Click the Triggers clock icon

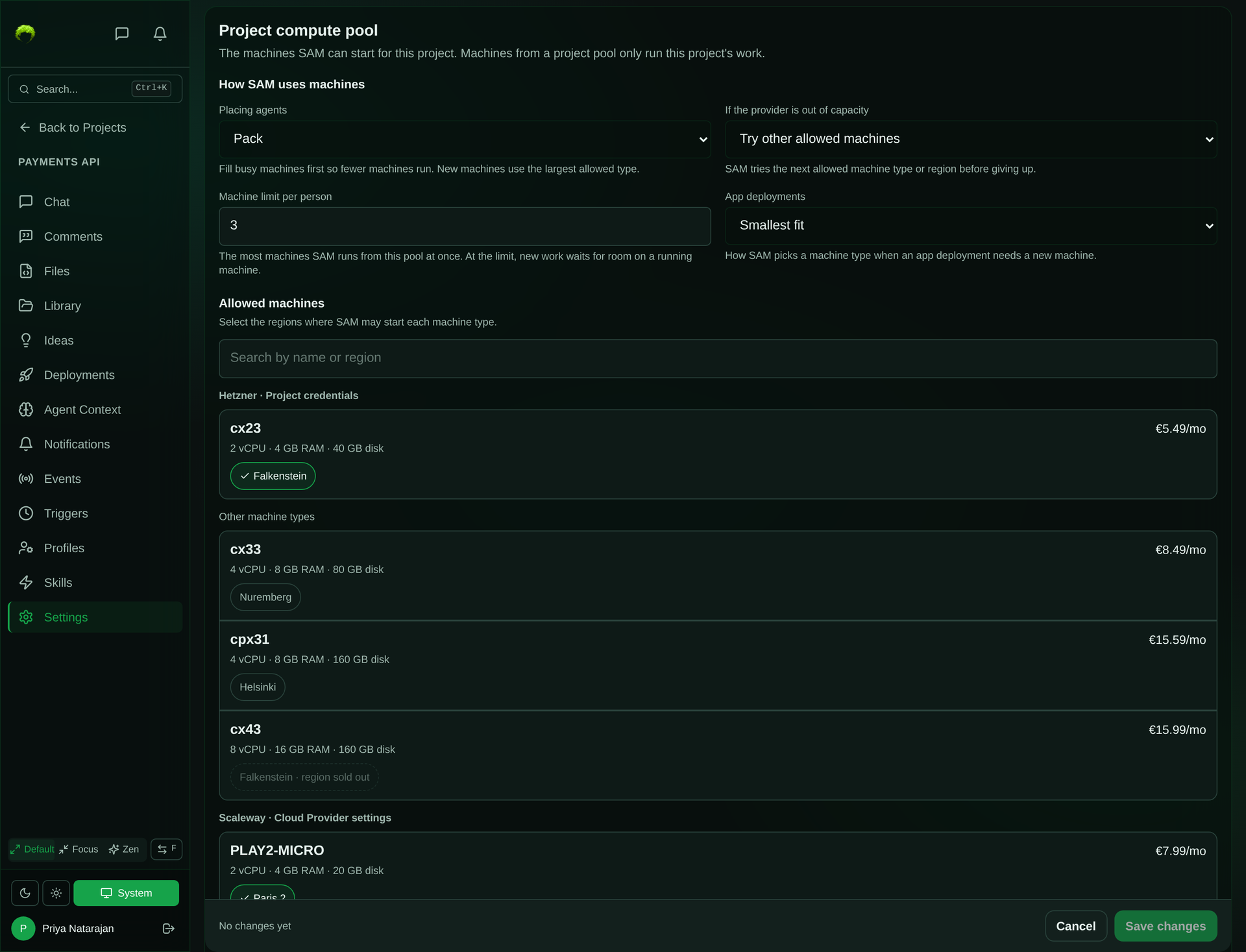[26, 513]
